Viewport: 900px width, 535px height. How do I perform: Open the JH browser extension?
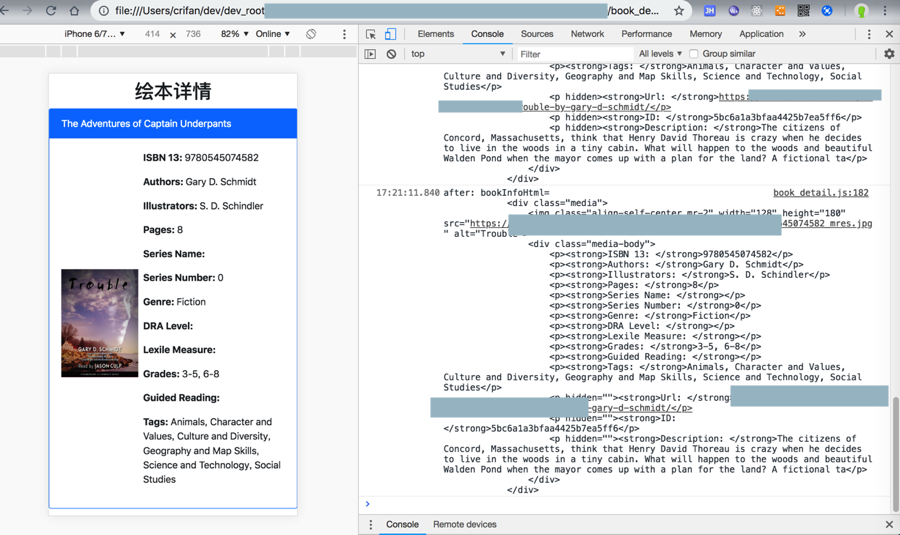709,10
